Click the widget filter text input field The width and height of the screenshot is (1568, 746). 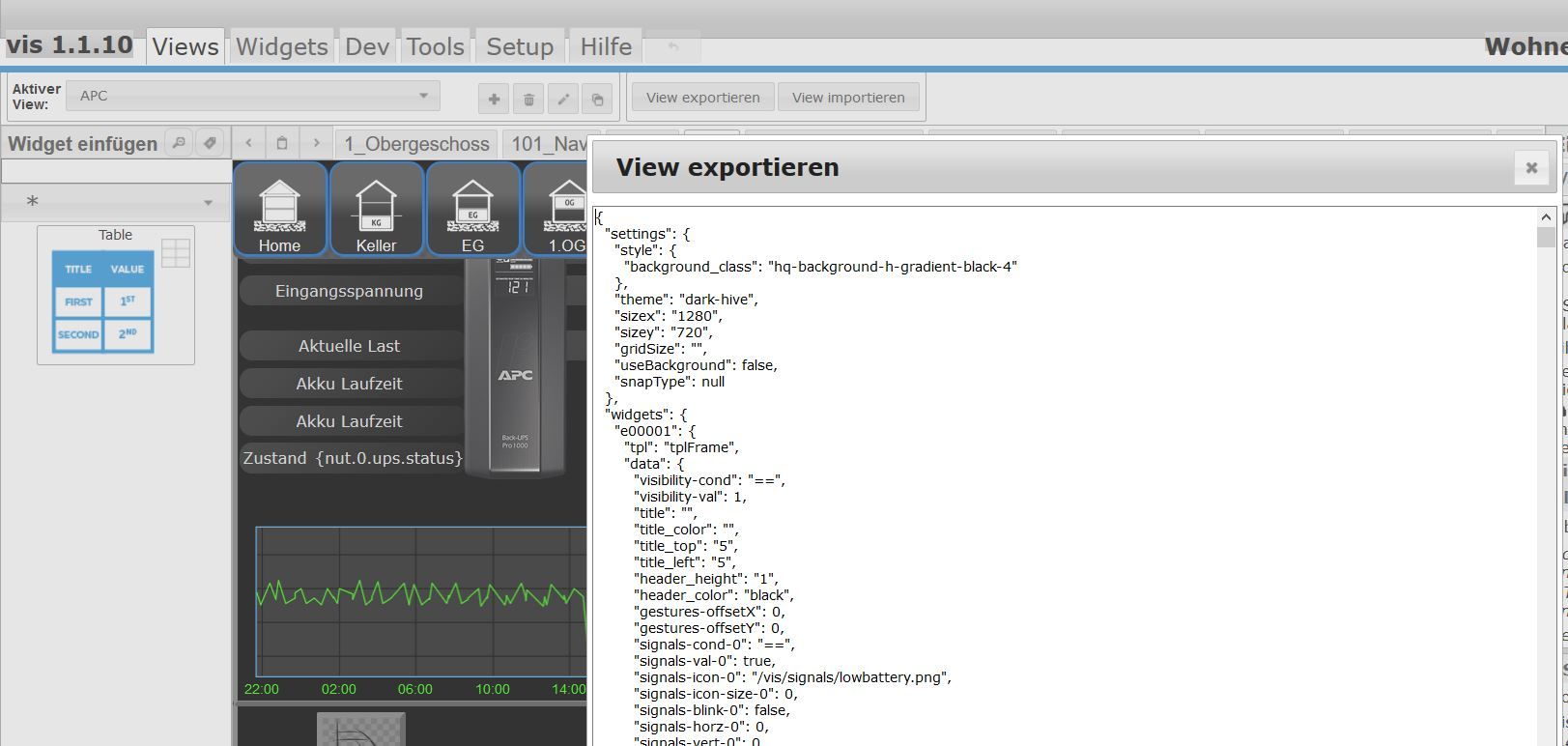[116, 172]
